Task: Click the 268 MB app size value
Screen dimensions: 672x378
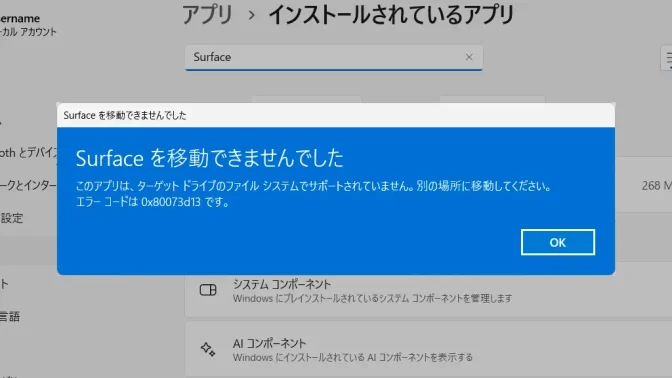Action: tap(657, 186)
